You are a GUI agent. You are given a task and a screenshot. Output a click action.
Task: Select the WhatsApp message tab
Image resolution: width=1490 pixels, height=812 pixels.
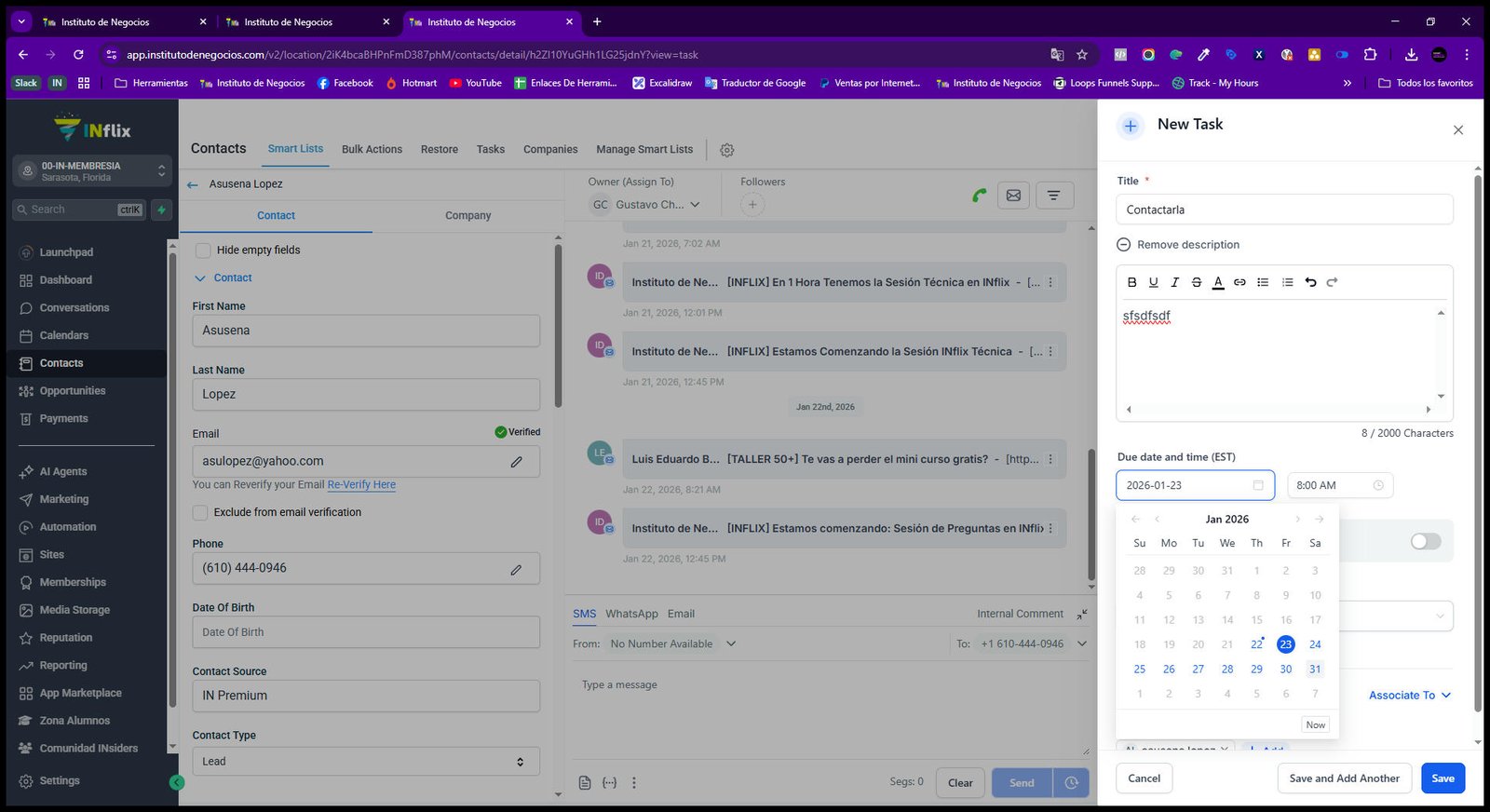tap(631, 614)
